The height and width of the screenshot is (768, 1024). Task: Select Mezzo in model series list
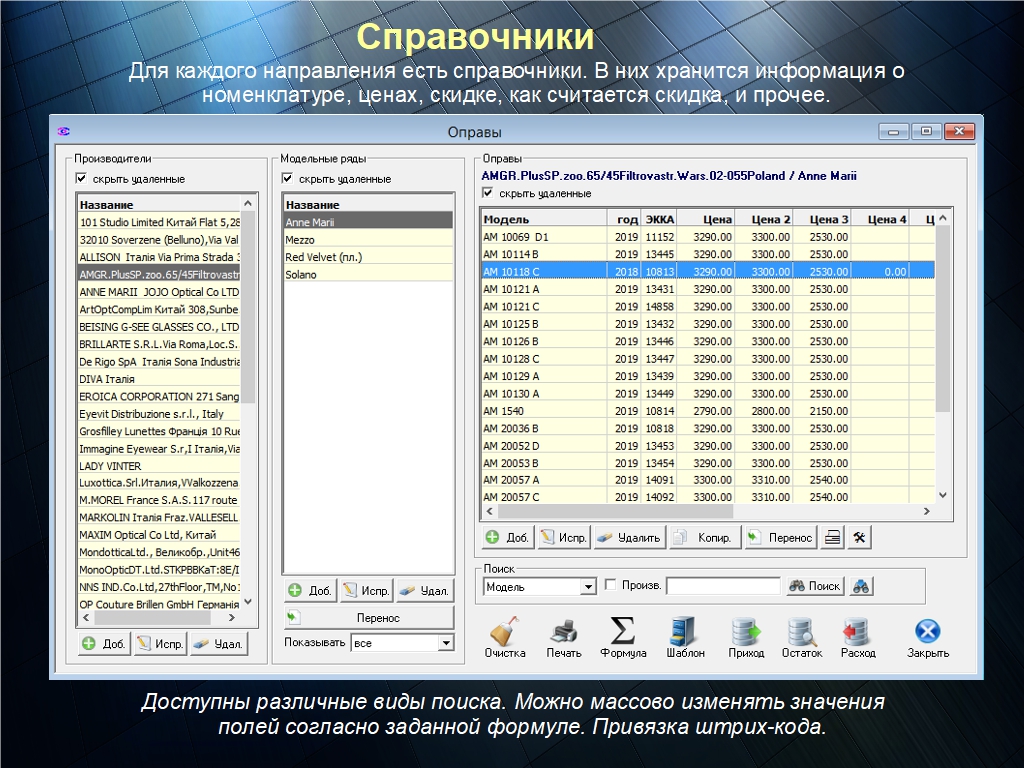point(300,240)
